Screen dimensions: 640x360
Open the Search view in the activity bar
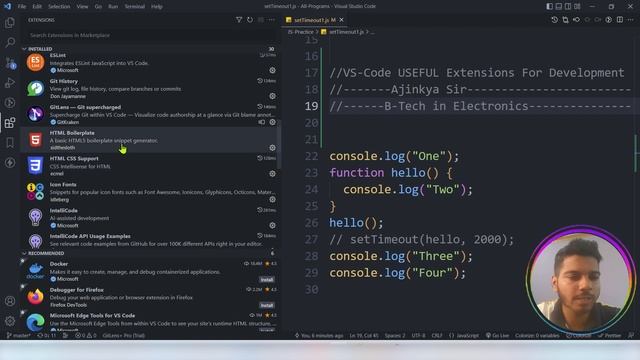[x=10, y=42]
